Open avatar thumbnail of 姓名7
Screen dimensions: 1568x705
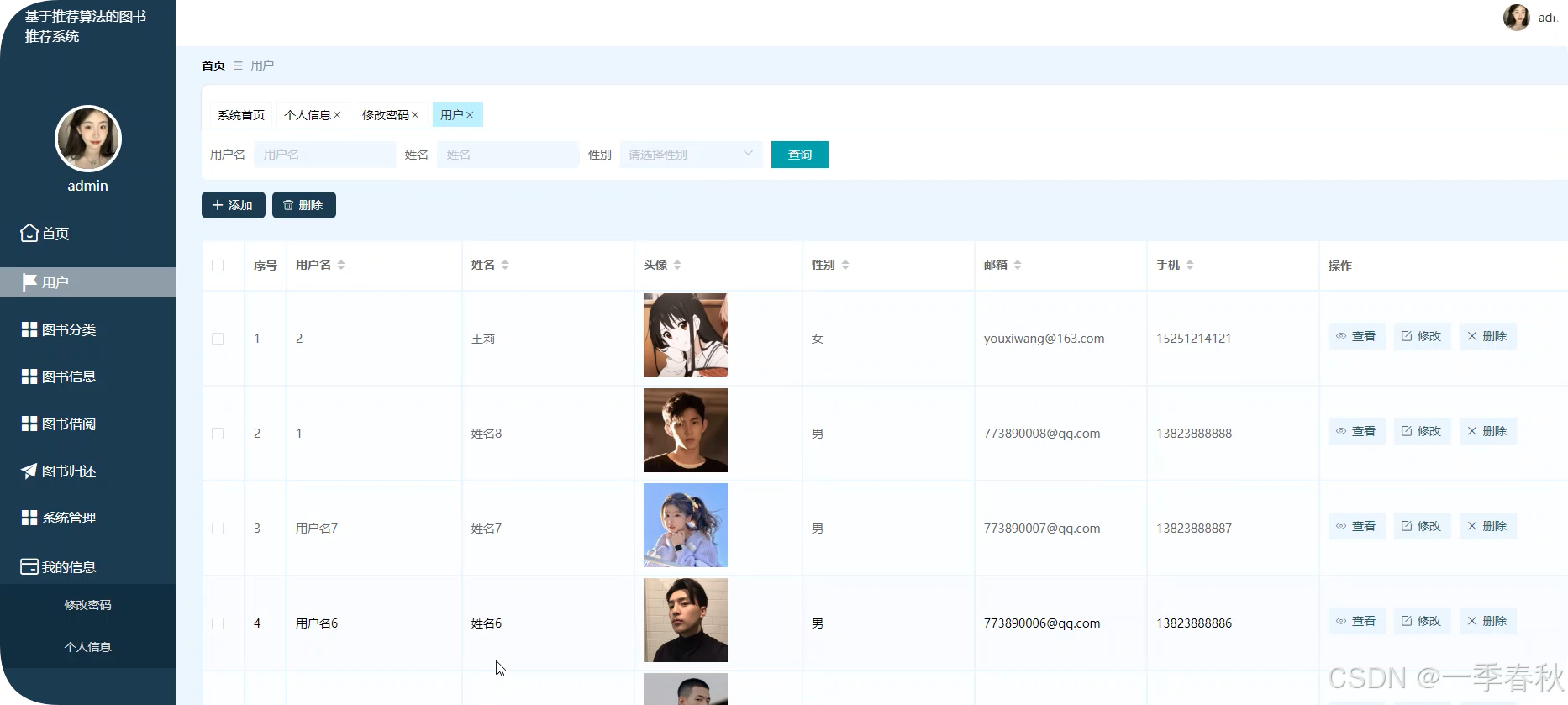pos(686,525)
